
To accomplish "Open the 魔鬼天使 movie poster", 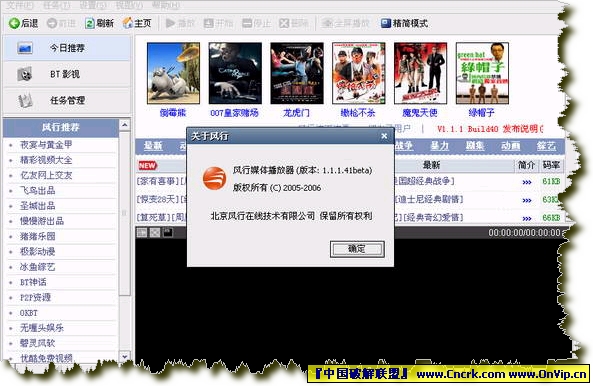I will coord(420,73).
